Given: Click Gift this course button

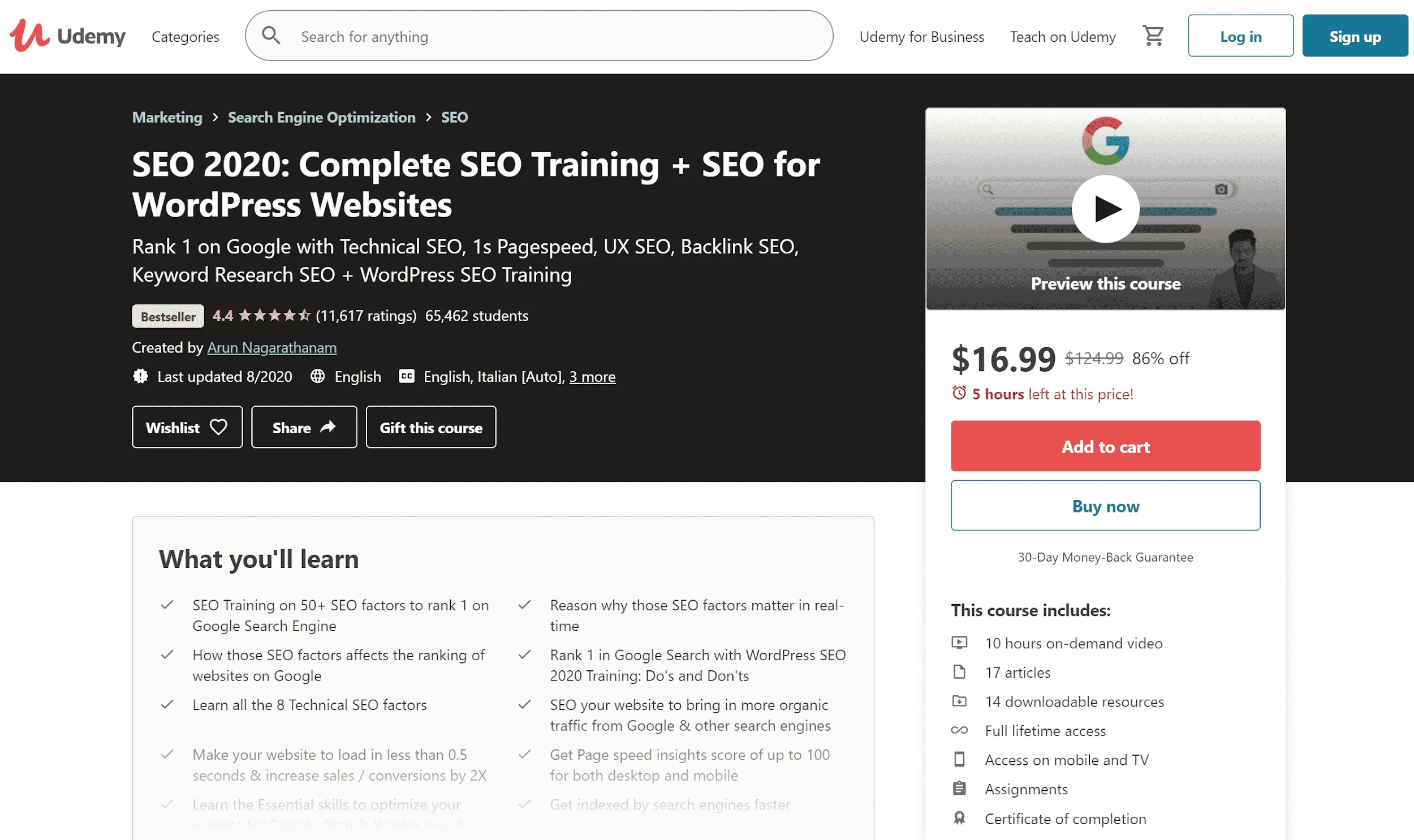Looking at the screenshot, I should (x=430, y=427).
